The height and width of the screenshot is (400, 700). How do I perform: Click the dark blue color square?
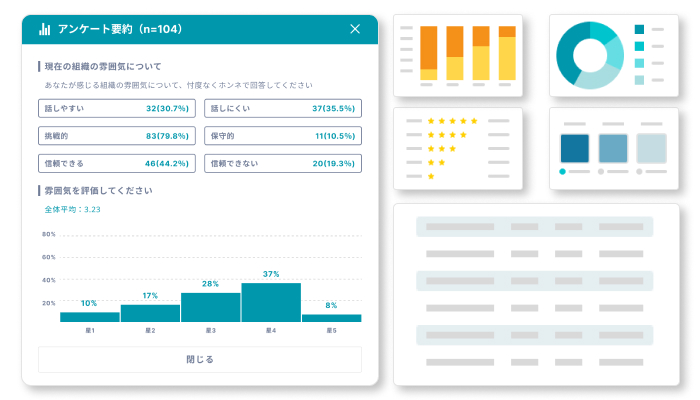tap(575, 149)
